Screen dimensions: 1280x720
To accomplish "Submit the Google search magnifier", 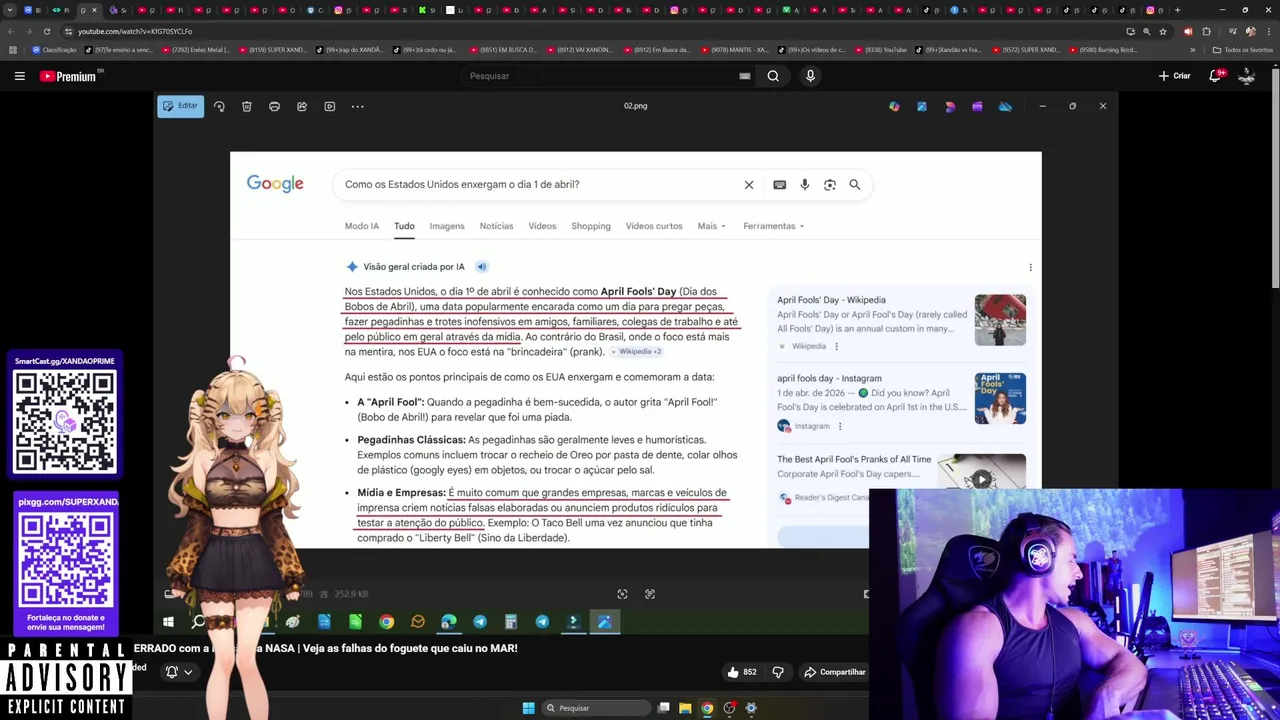I will (855, 184).
